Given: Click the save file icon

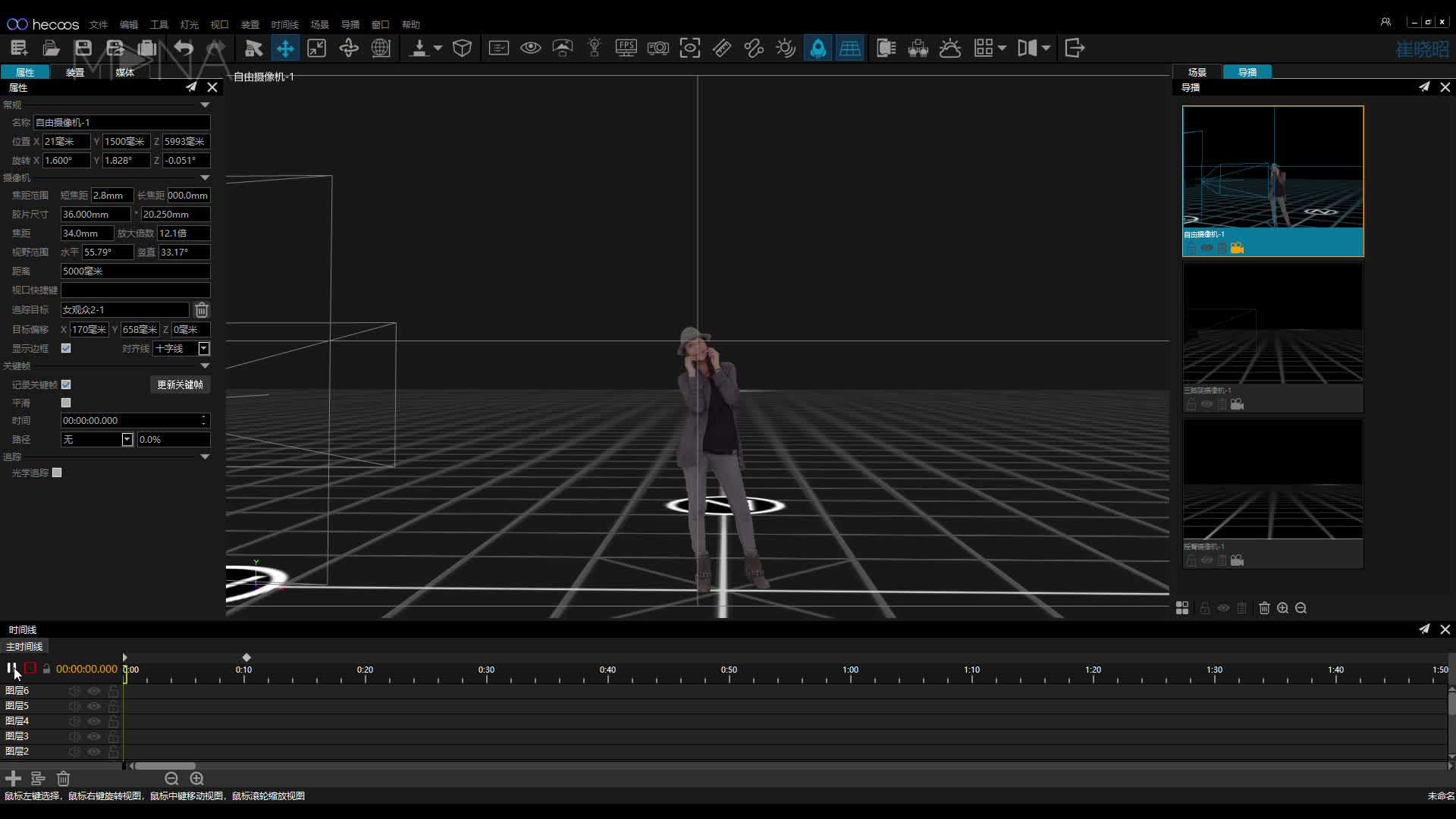Looking at the screenshot, I should (x=83, y=49).
